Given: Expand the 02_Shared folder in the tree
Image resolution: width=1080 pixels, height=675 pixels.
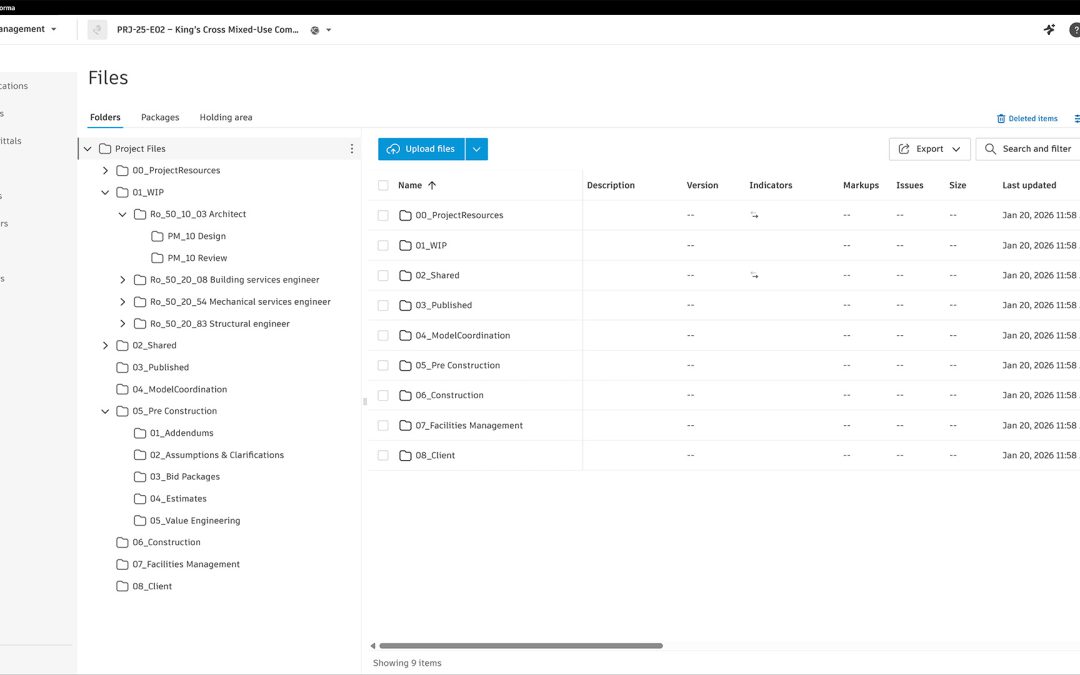Looking at the screenshot, I should tap(105, 346).
